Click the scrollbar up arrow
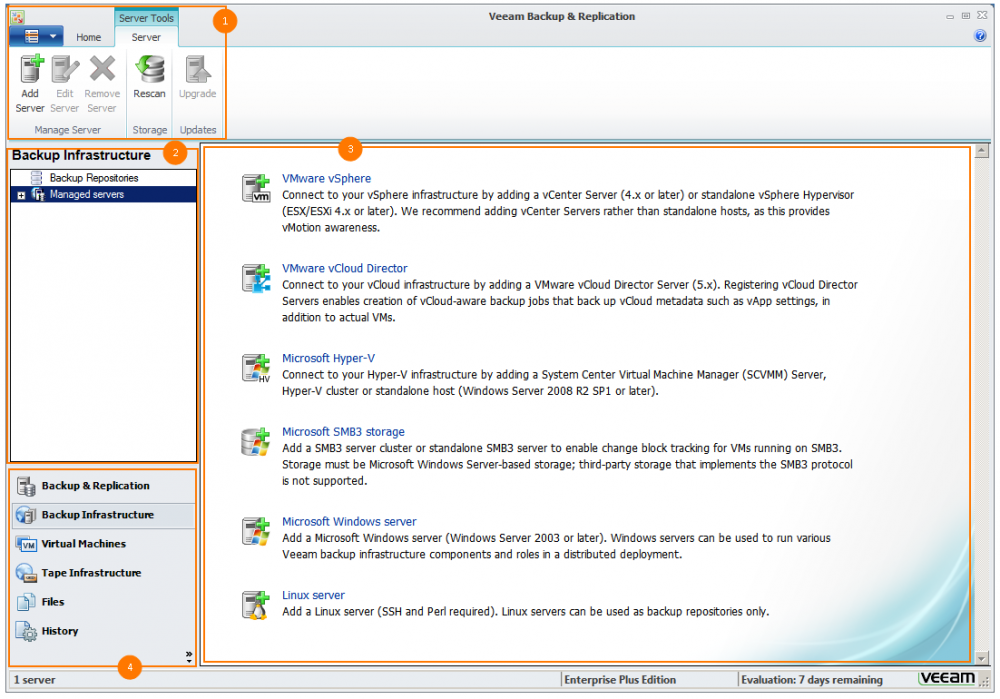Viewport: 1000px width, 699px height. coord(982,151)
